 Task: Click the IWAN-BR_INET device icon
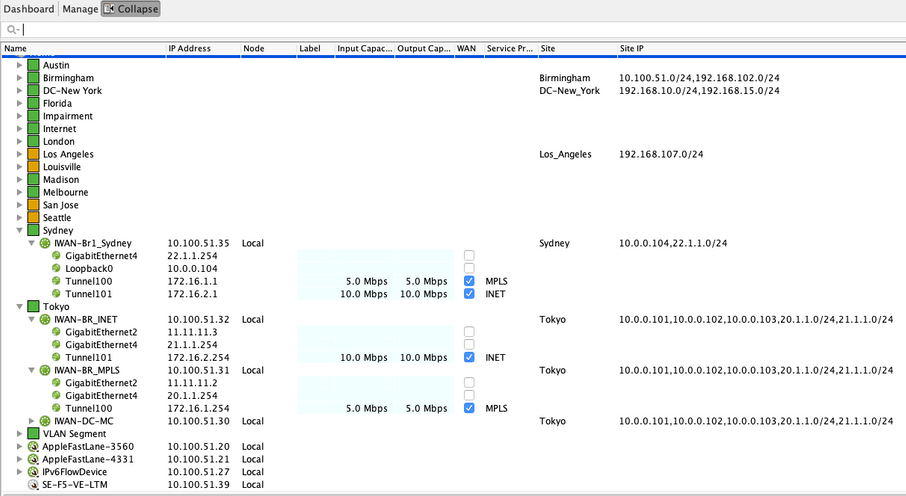(44, 320)
